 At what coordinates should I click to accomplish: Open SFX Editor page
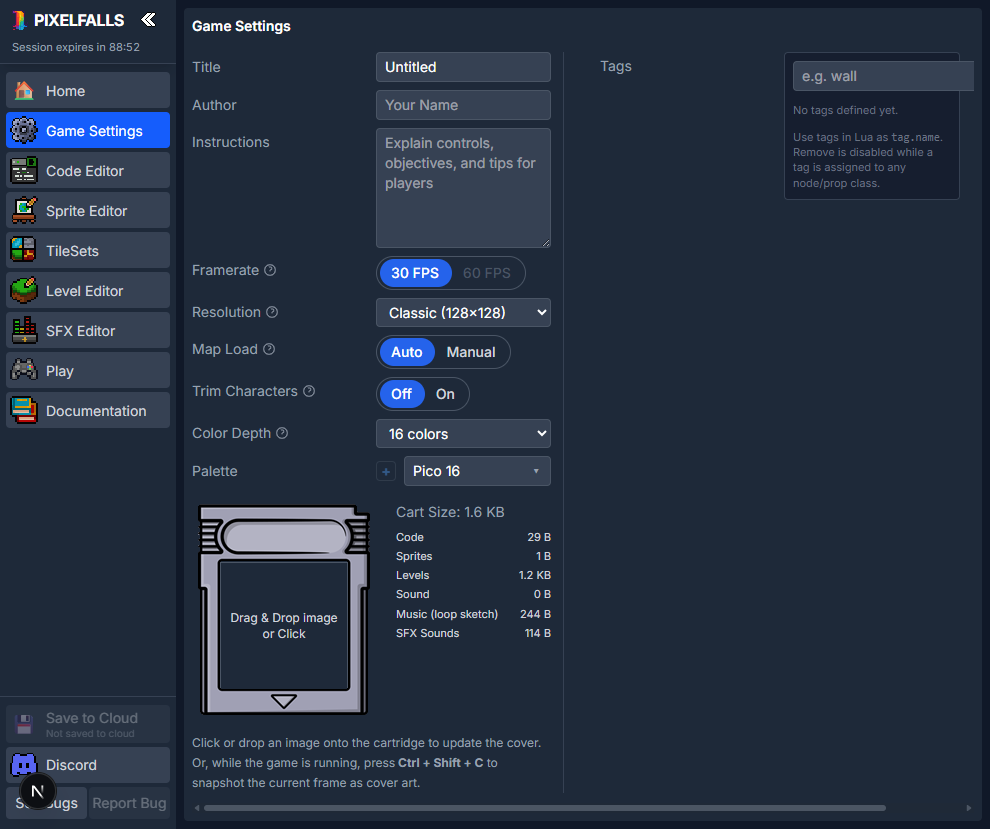[x=88, y=331]
